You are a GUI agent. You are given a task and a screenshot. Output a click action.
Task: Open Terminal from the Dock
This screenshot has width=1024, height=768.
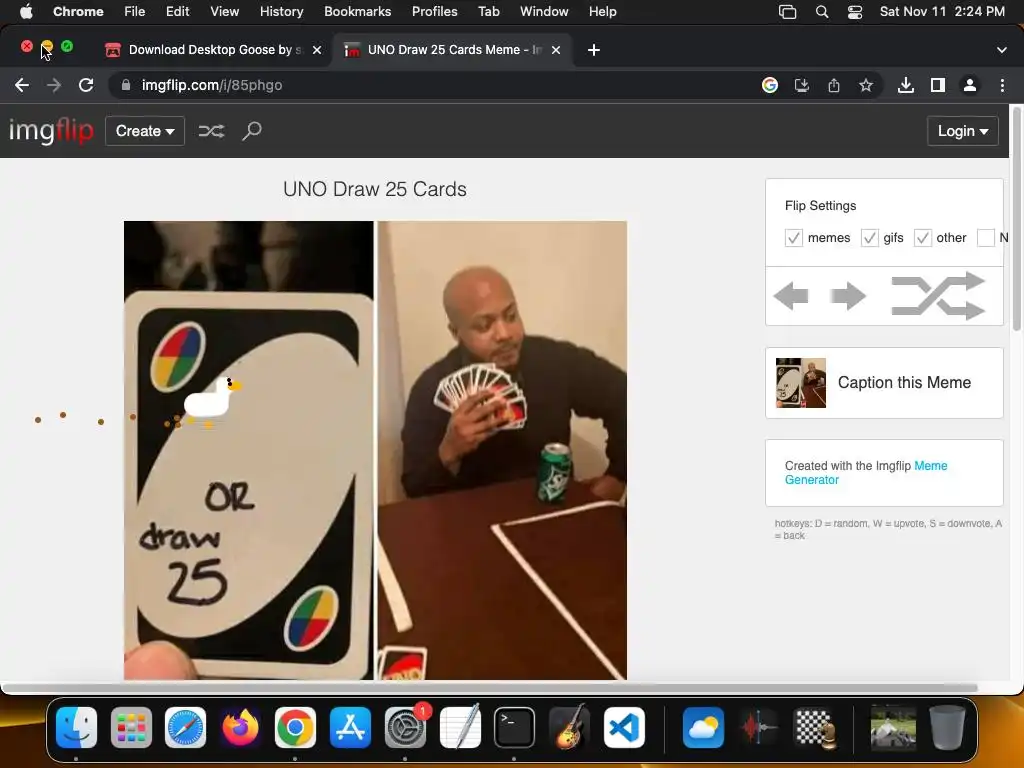pos(514,727)
